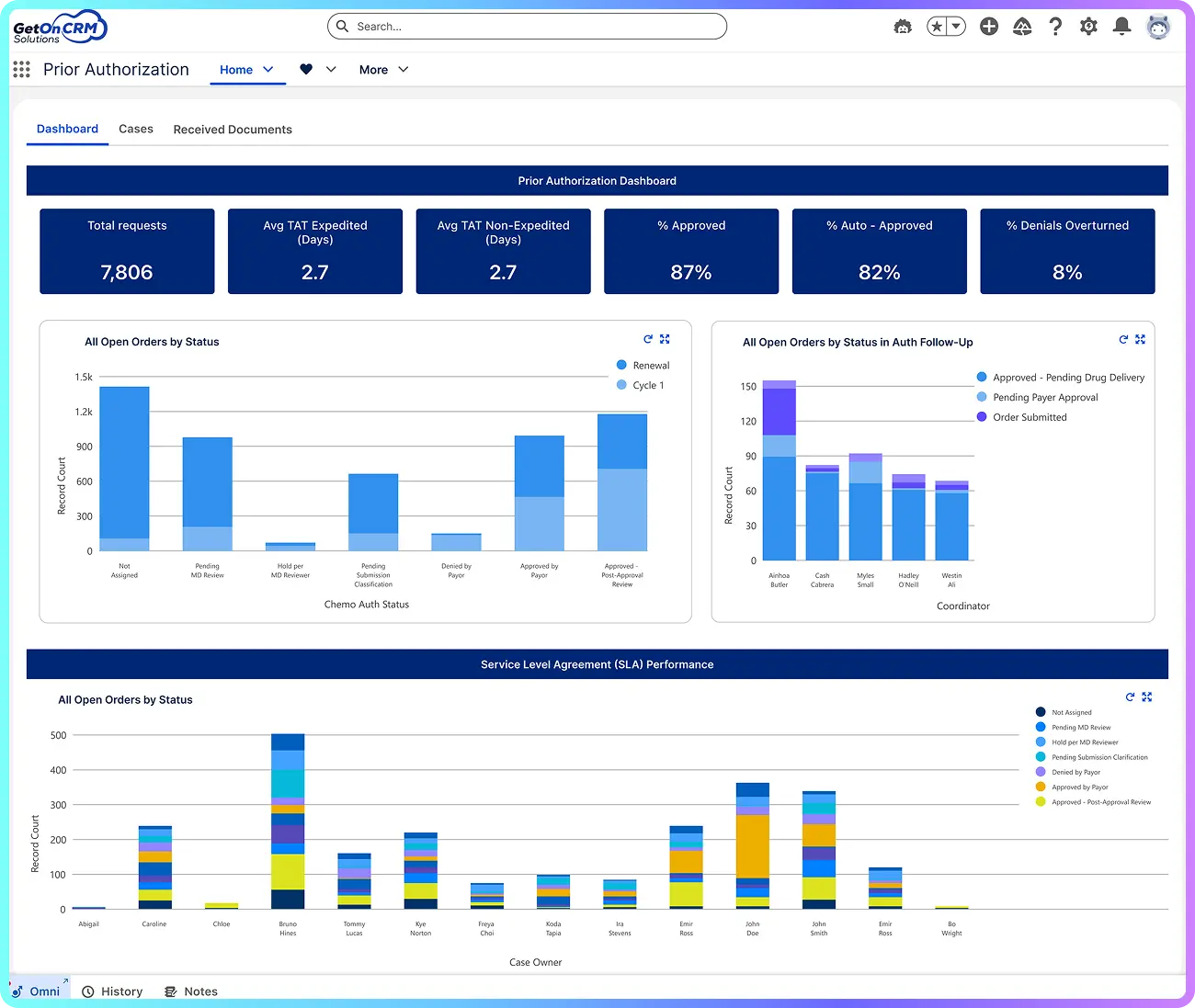Screen dimensions: 1195x1008
Task: Open the Received Documents tab
Action: pyautogui.click(x=232, y=129)
